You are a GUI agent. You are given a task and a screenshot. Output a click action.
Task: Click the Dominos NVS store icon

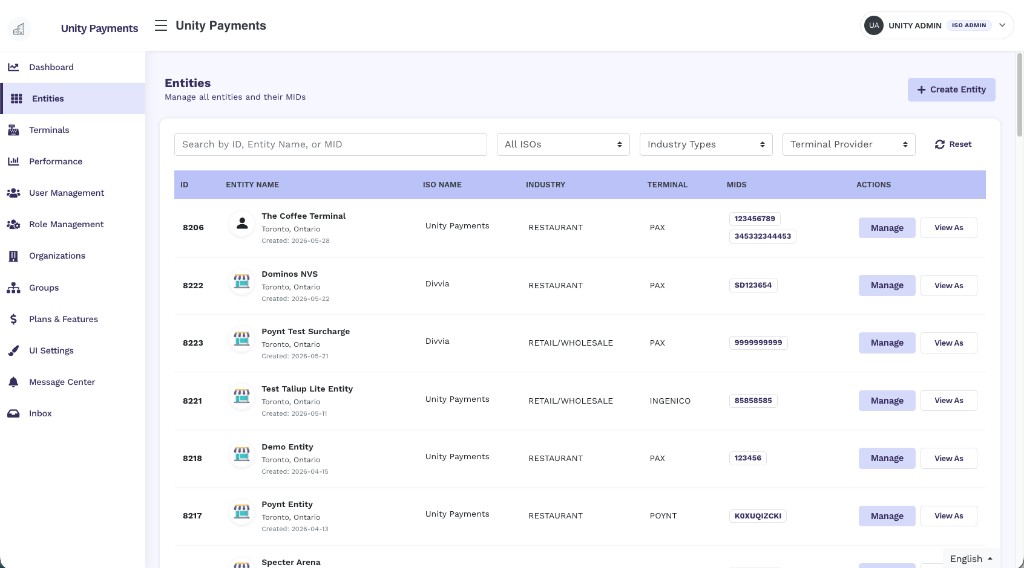pyautogui.click(x=242, y=281)
